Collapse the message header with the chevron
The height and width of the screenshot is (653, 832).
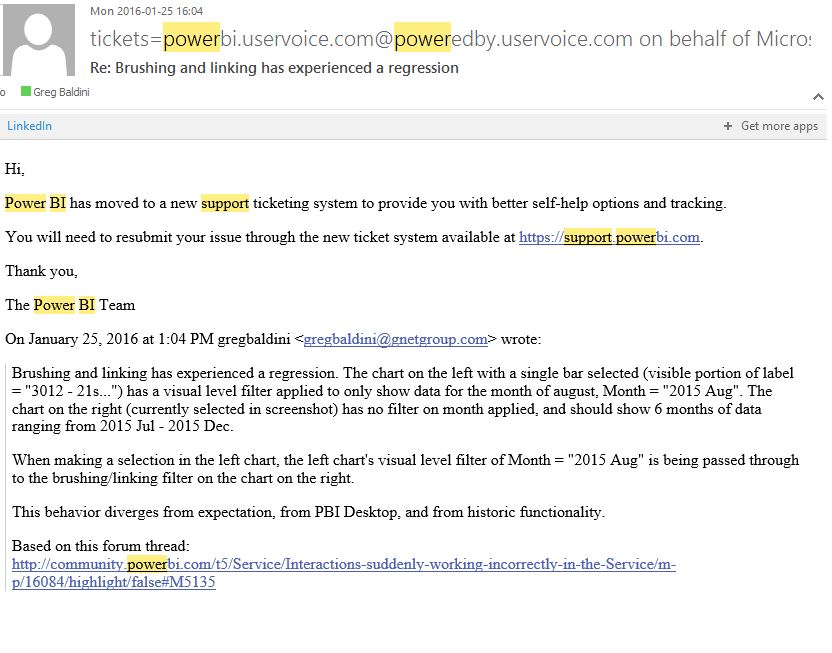click(818, 97)
